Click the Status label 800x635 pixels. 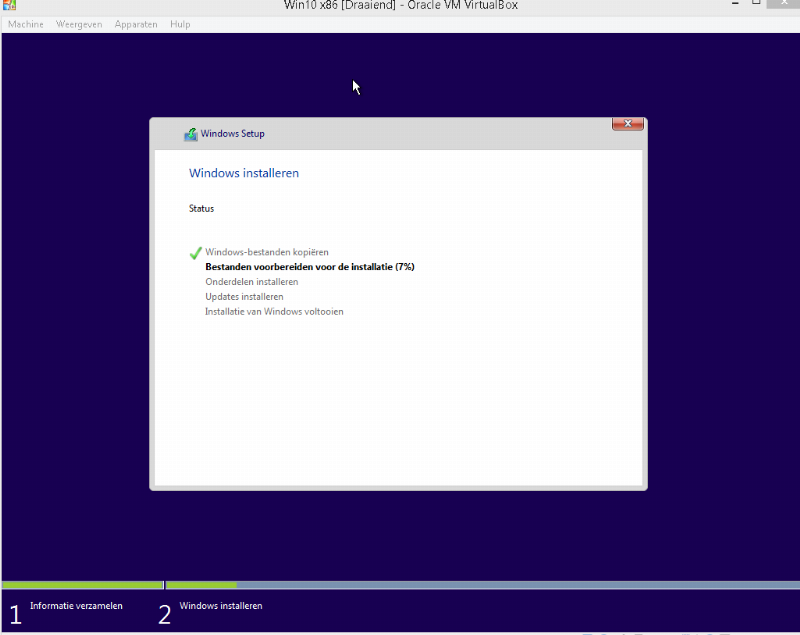(201, 209)
